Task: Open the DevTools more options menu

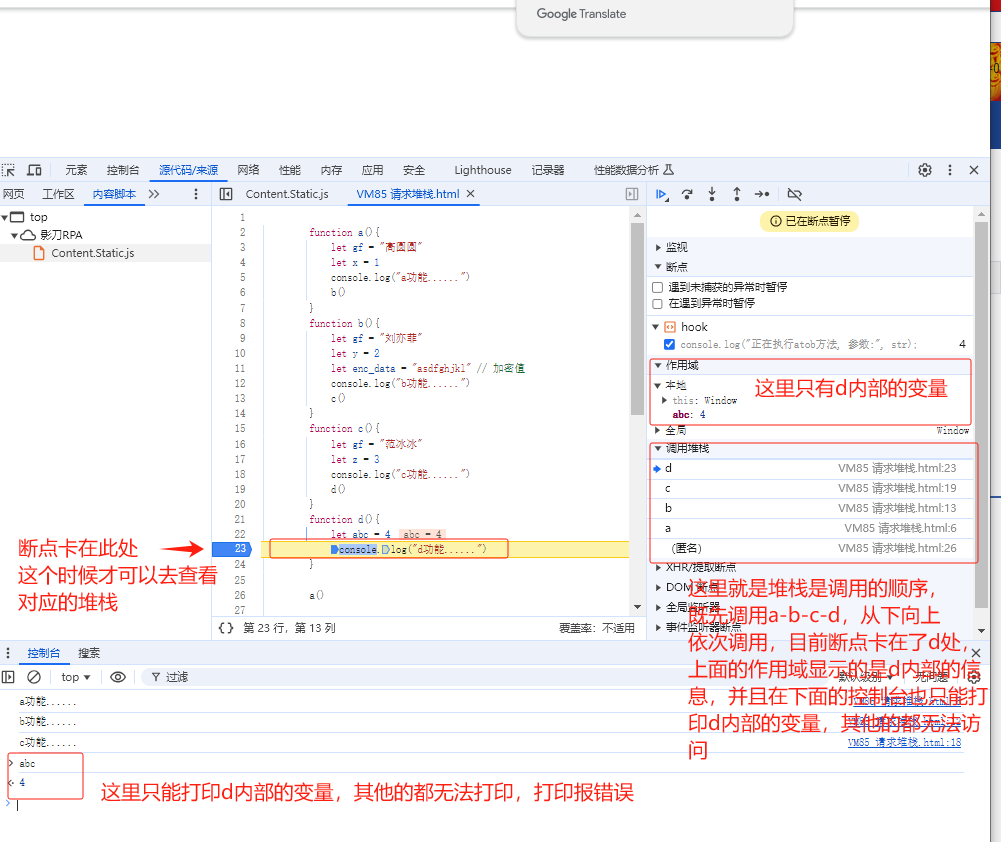Action: pos(949,170)
